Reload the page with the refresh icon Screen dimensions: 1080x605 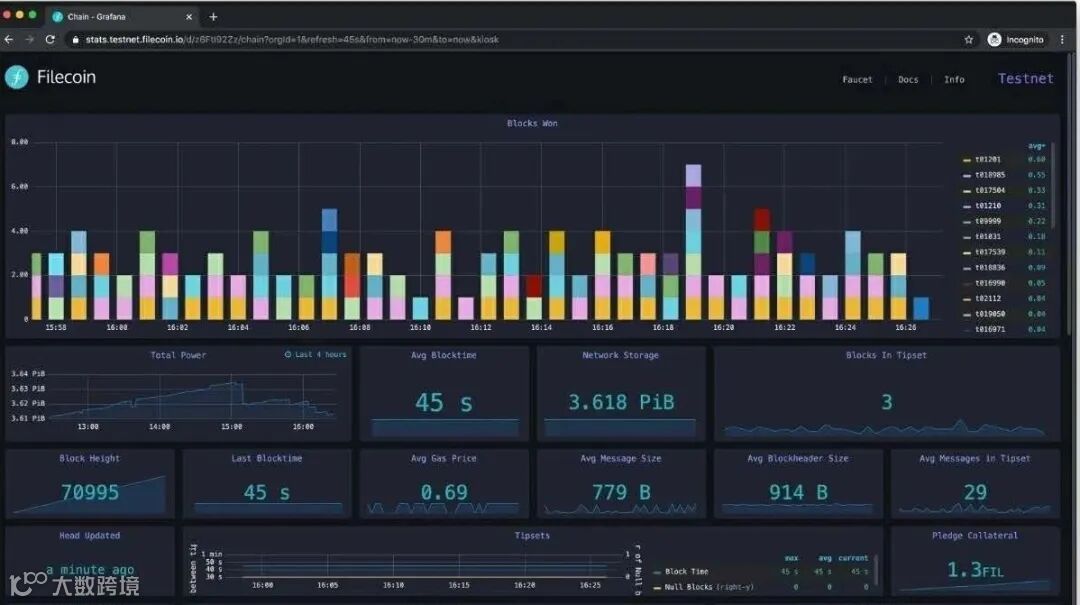point(50,39)
